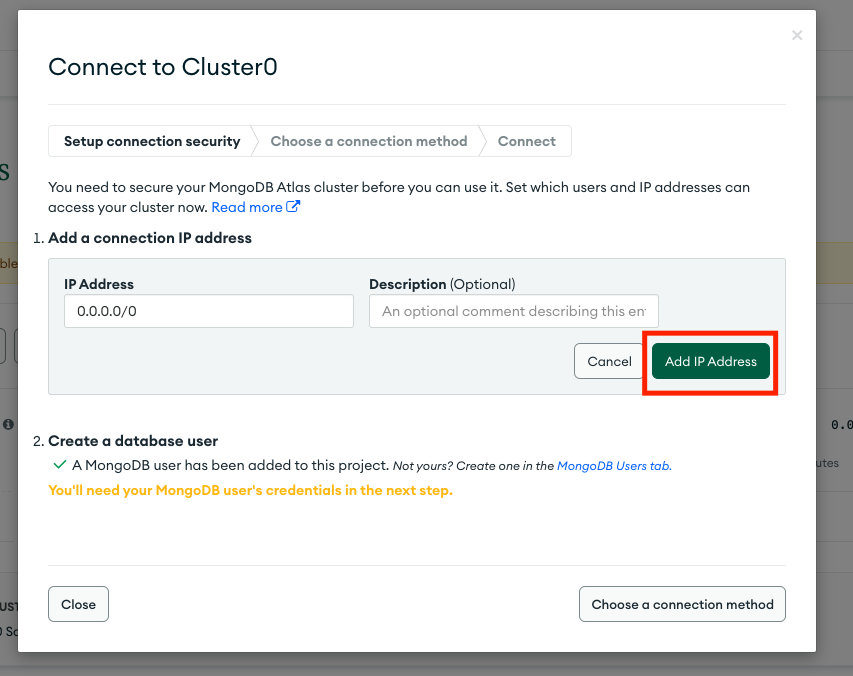The image size is (853, 676).
Task: Click the Create a database user heading
Action: (x=133, y=441)
